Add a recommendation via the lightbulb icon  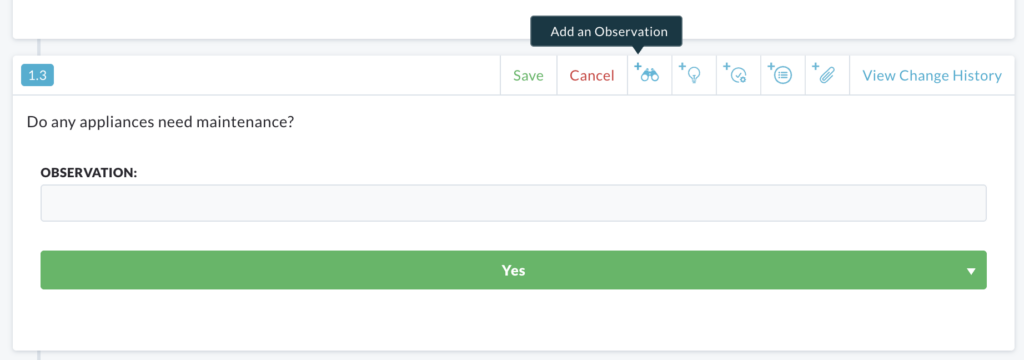694,75
